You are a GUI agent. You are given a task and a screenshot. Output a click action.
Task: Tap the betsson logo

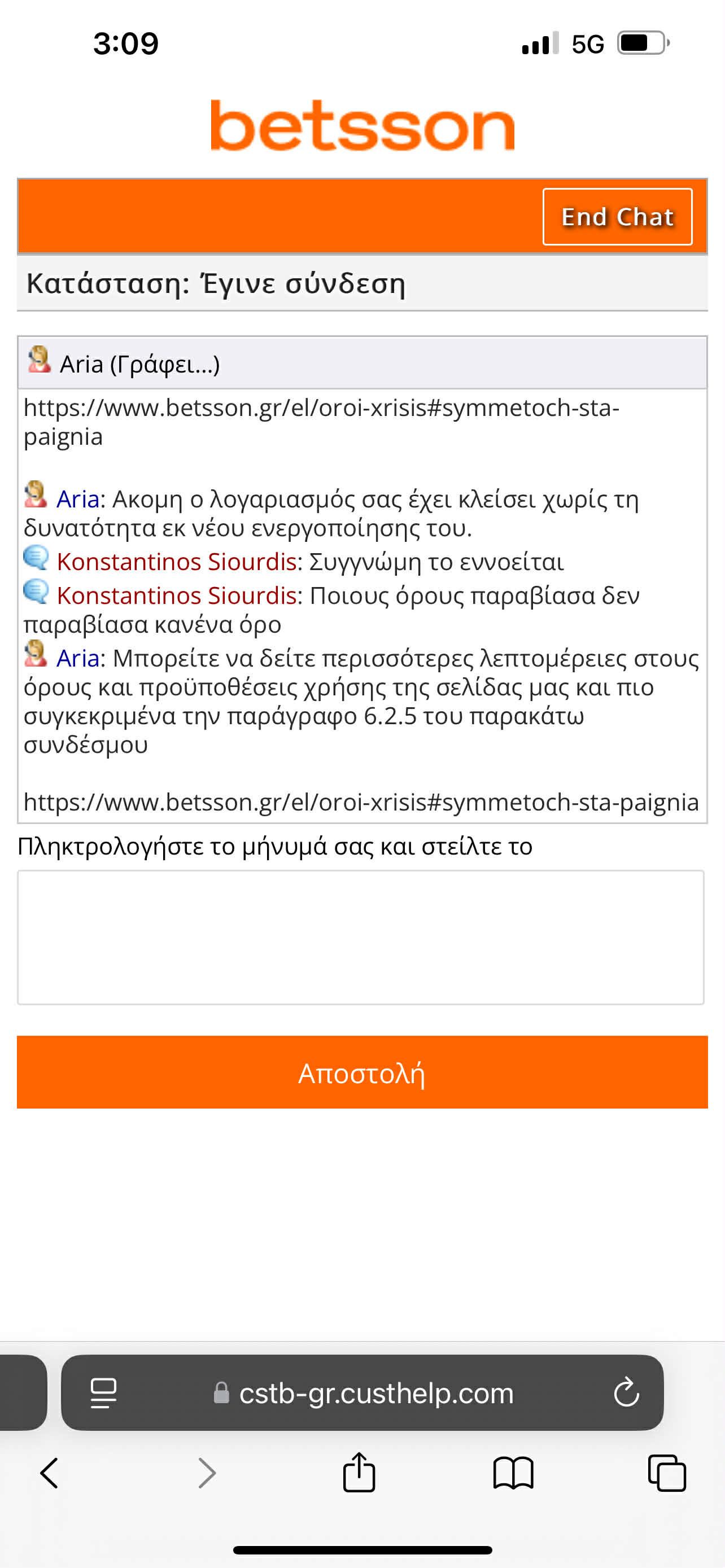point(363,125)
